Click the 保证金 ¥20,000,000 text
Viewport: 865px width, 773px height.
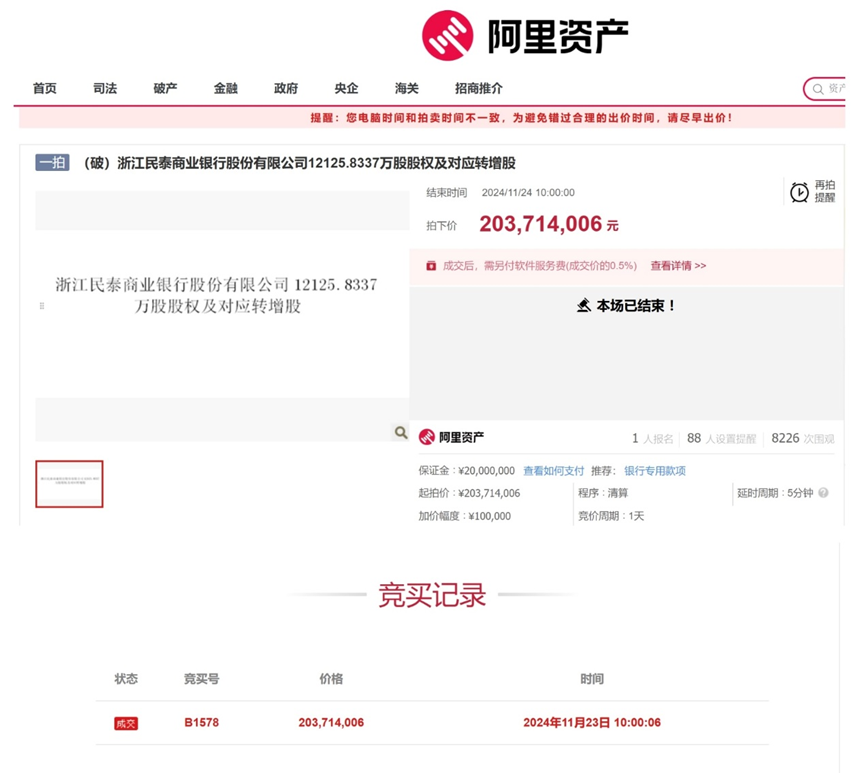tap(466, 471)
